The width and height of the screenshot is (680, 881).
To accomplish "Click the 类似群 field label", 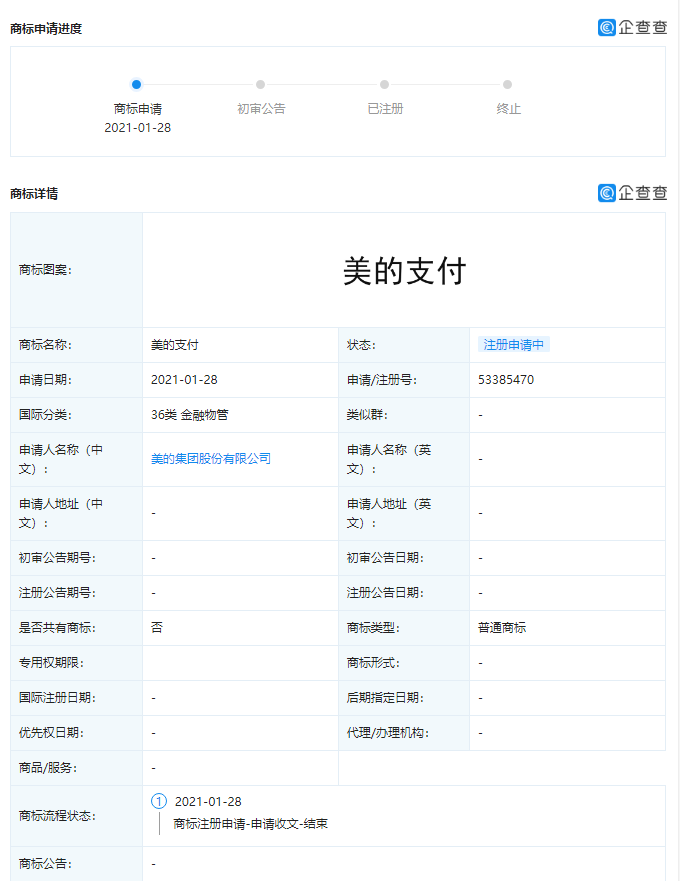I will (368, 415).
